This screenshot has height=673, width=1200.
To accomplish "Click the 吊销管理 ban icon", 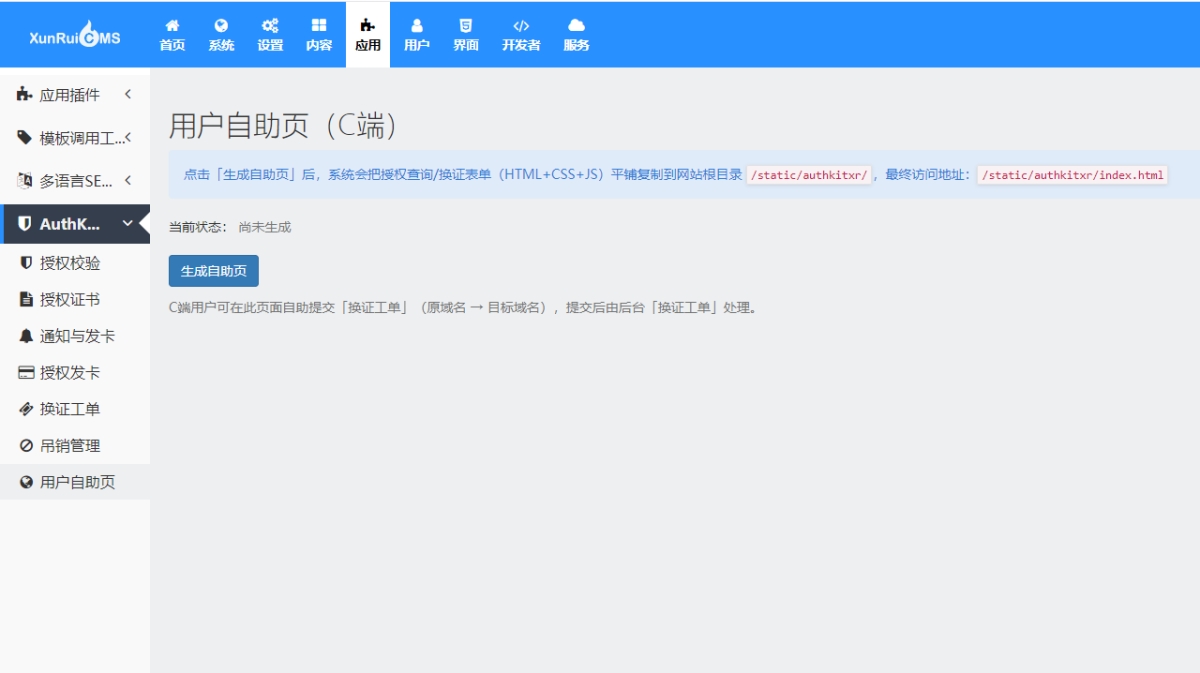I will click(x=27, y=445).
